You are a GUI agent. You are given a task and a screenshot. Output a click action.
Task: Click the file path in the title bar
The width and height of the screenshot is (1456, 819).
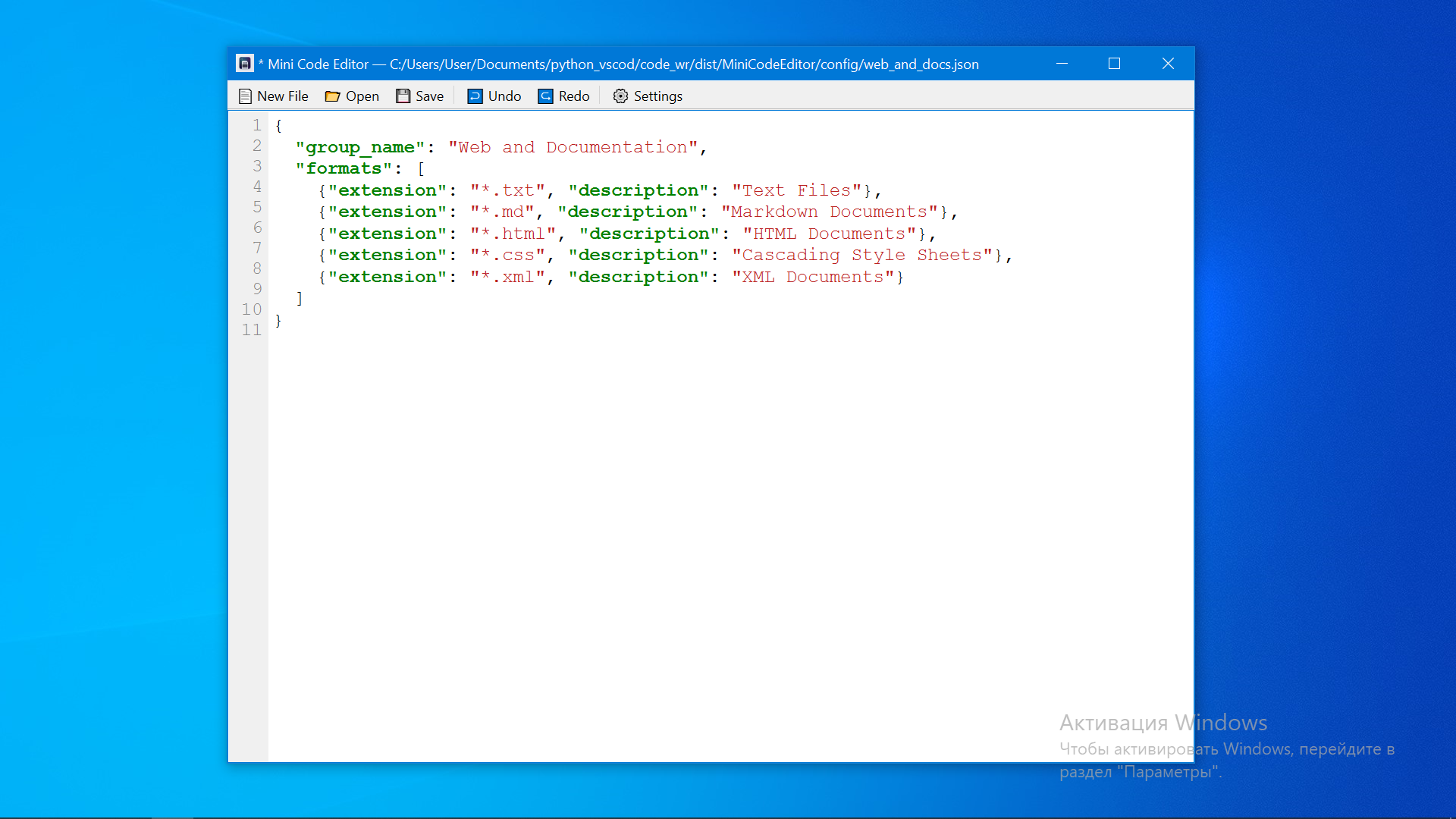point(684,64)
